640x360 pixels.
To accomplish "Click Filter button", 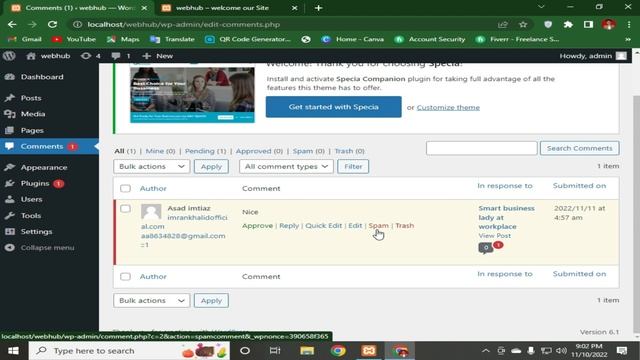I will coord(353,167).
